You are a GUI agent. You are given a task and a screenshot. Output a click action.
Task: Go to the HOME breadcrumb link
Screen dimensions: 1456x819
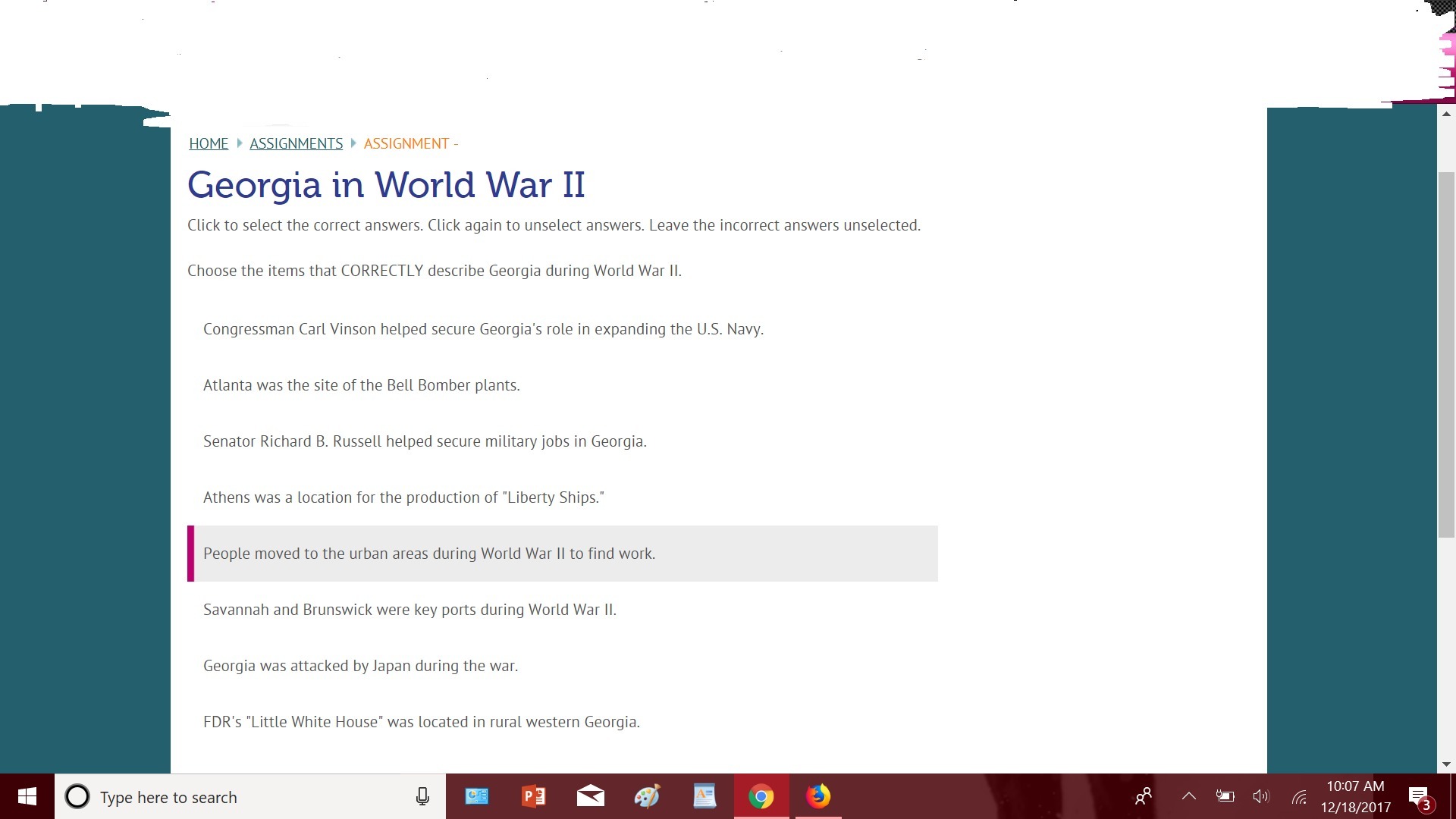point(209,143)
